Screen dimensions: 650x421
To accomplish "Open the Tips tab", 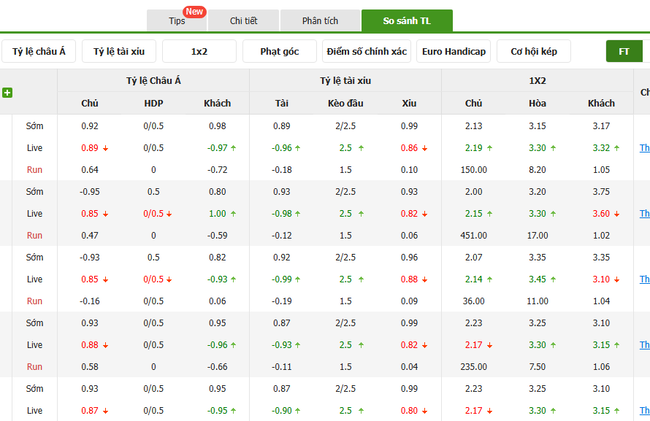I will pyautogui.click(x=177, y=21).
